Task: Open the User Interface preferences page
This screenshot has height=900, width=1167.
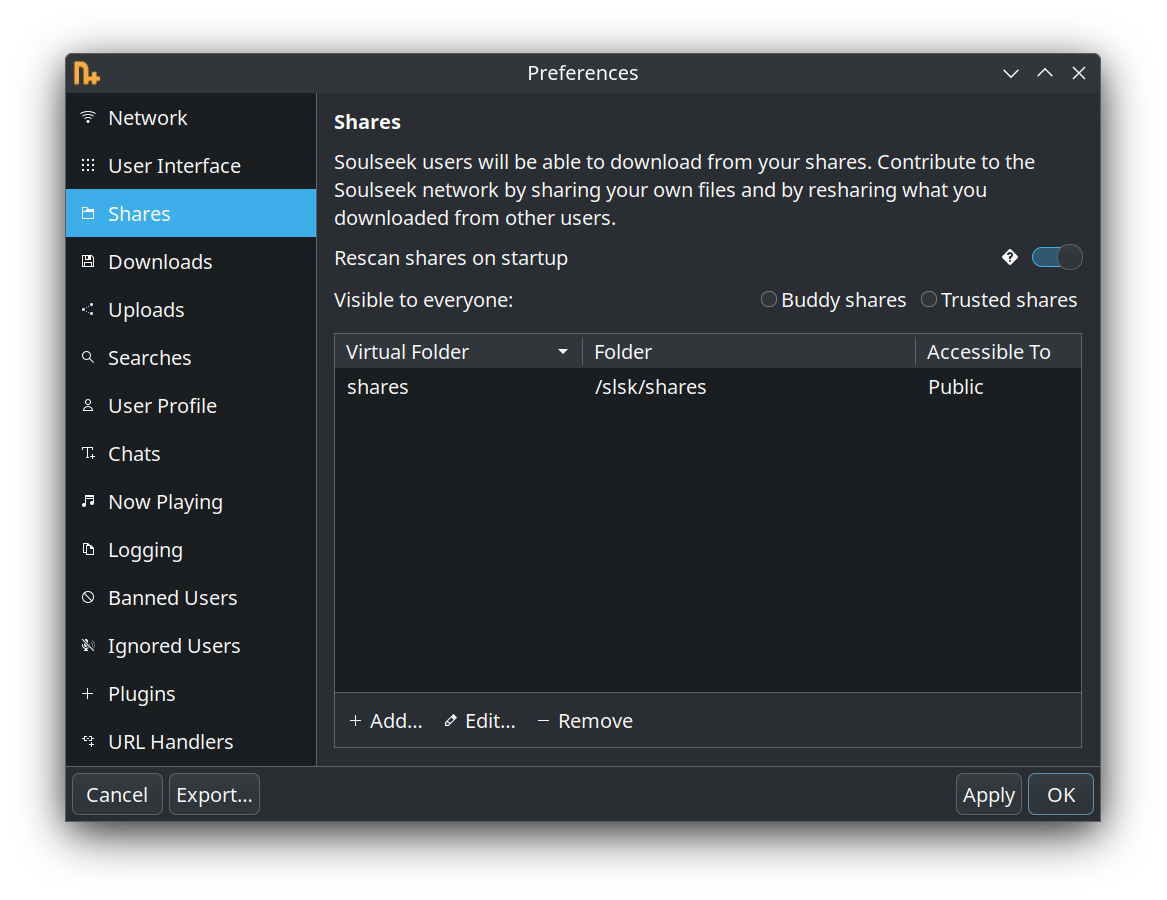Action: tap(191, 165)
